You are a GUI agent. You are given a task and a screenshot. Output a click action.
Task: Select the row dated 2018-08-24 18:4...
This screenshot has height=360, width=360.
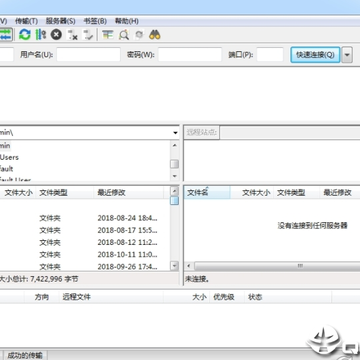pyautogui.click(x=85, y=218)
